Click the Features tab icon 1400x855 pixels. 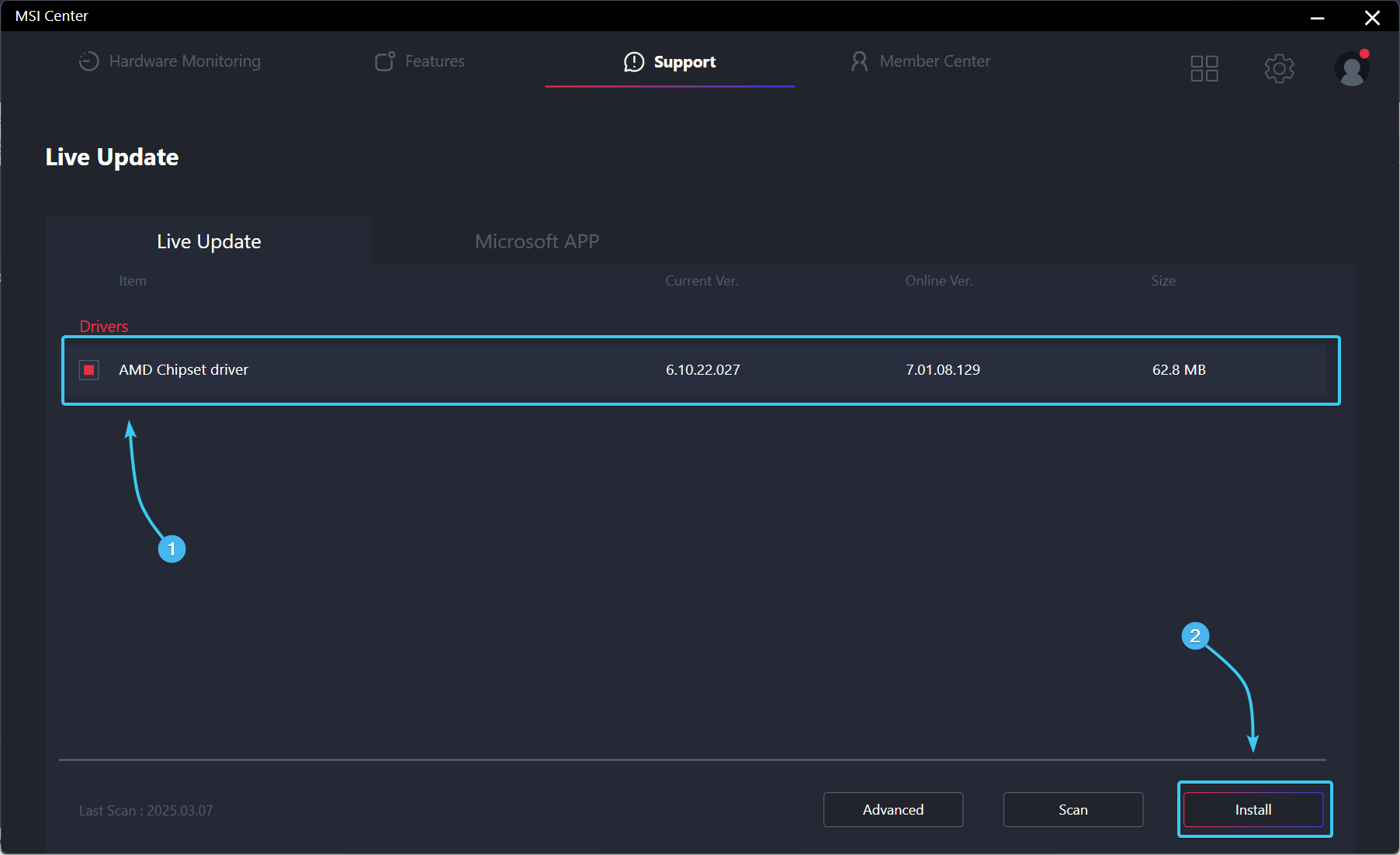pyautogui.click(x=385, y=61)
